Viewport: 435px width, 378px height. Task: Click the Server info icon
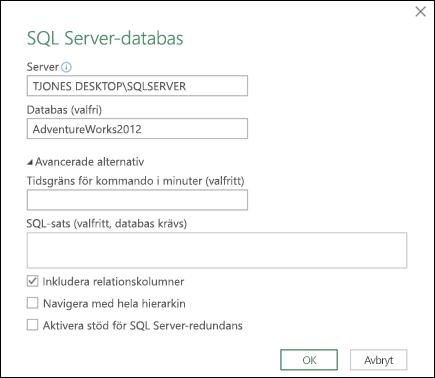click(x=66, y=67)
